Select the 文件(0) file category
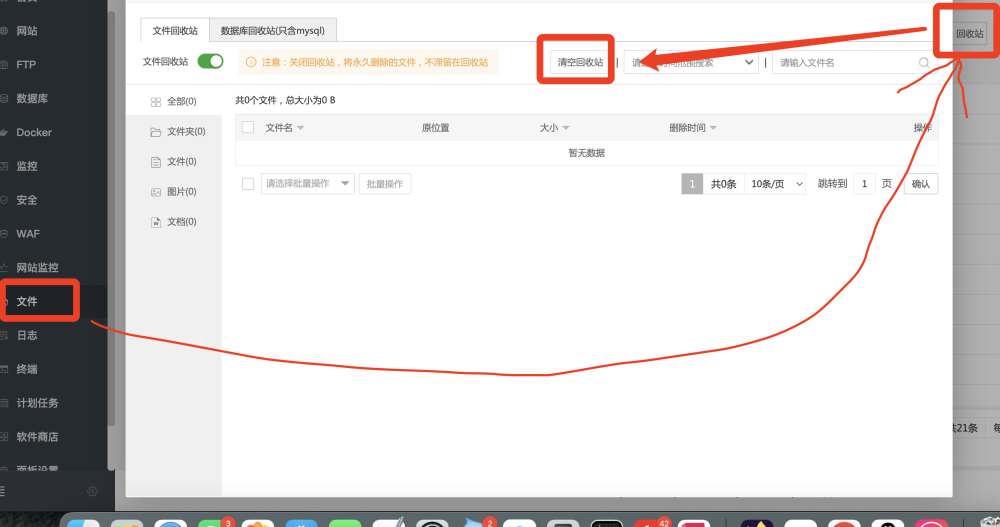 point(174,161)
